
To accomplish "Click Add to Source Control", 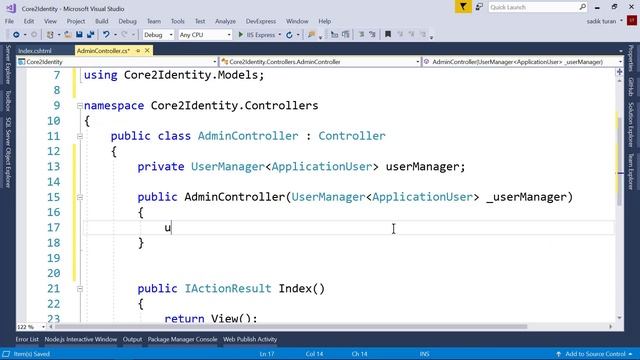I will pos(594,354).
